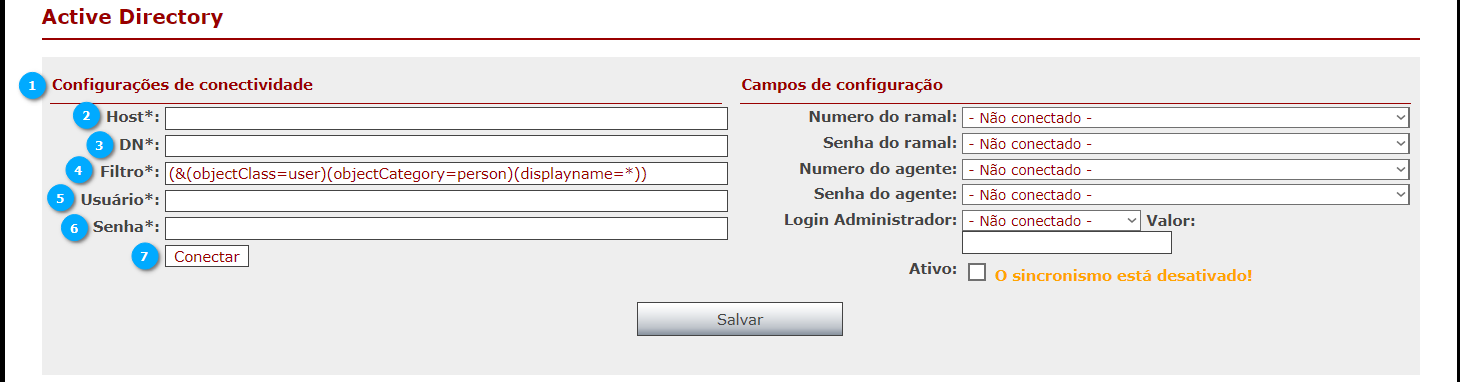Click the Conectar button
Screen dimensions: 1460x382
pyautogui.click(x=207, y=257)
